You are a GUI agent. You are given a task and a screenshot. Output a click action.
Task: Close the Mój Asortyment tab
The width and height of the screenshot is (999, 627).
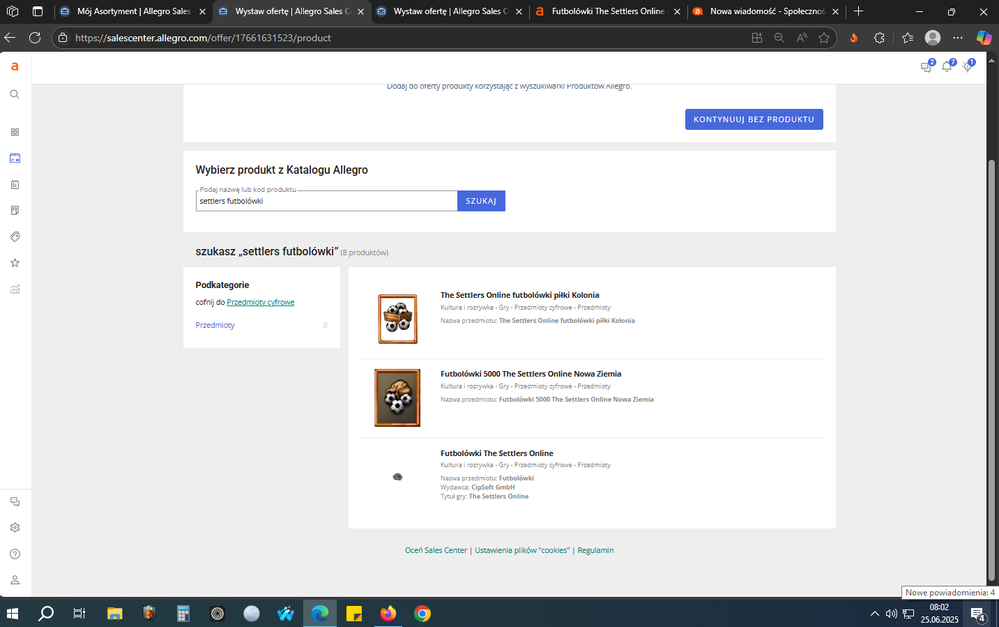[203, 11]
